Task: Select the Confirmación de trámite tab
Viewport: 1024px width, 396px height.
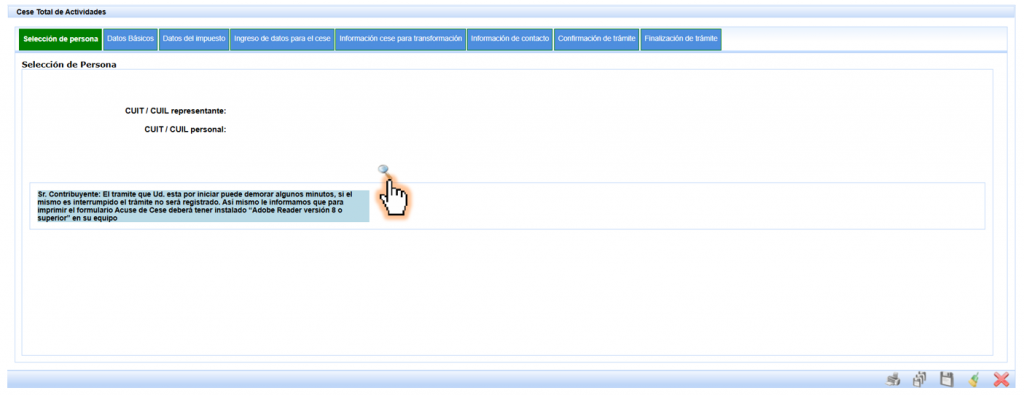Action: tap(597, 39)
